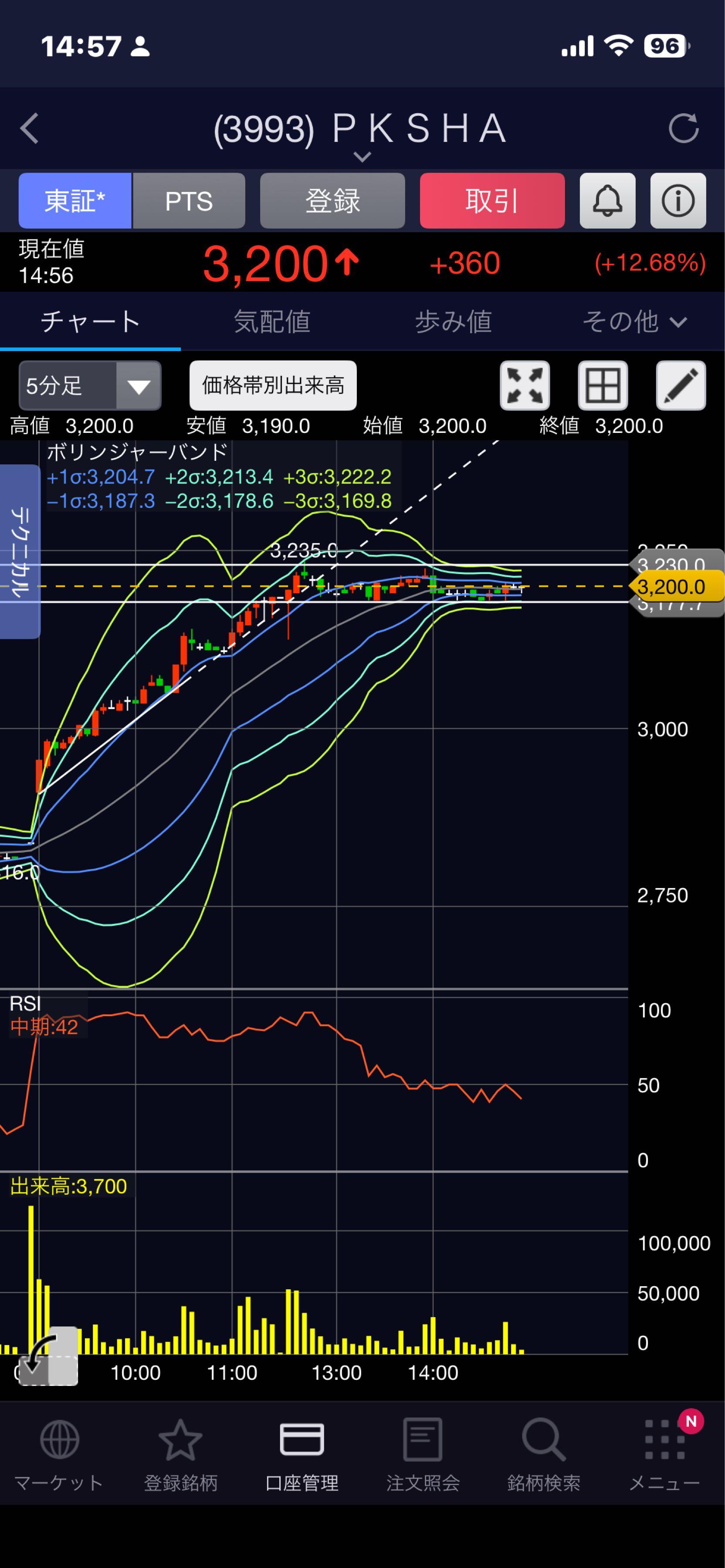Image resolution: width=725 pixels, height=1568 pixels.
Task: Select the 東証 exchange toggle
Action: point(75,201)
